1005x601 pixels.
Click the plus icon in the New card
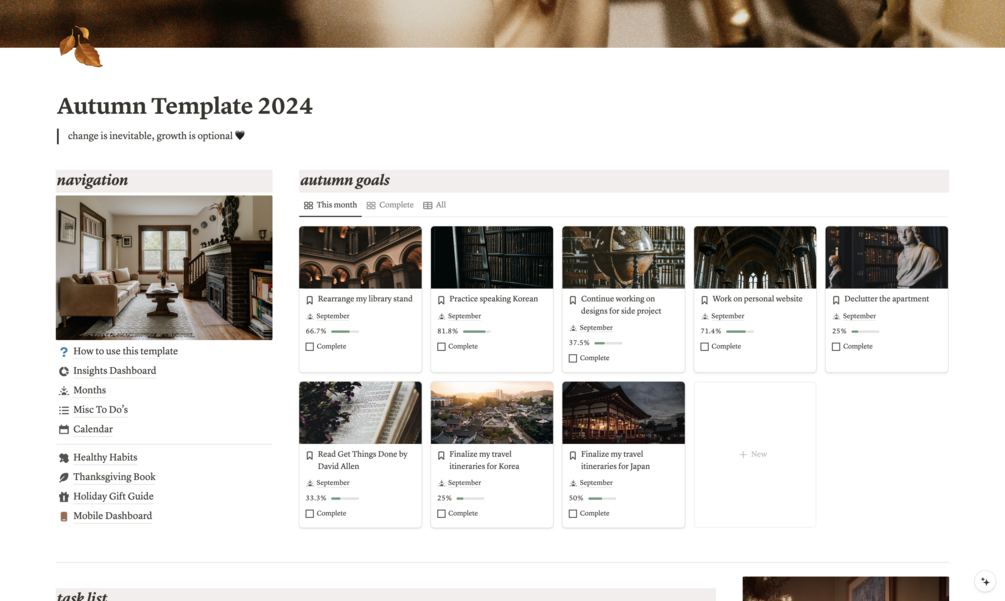pyautogui.click(x=743, y=454)
